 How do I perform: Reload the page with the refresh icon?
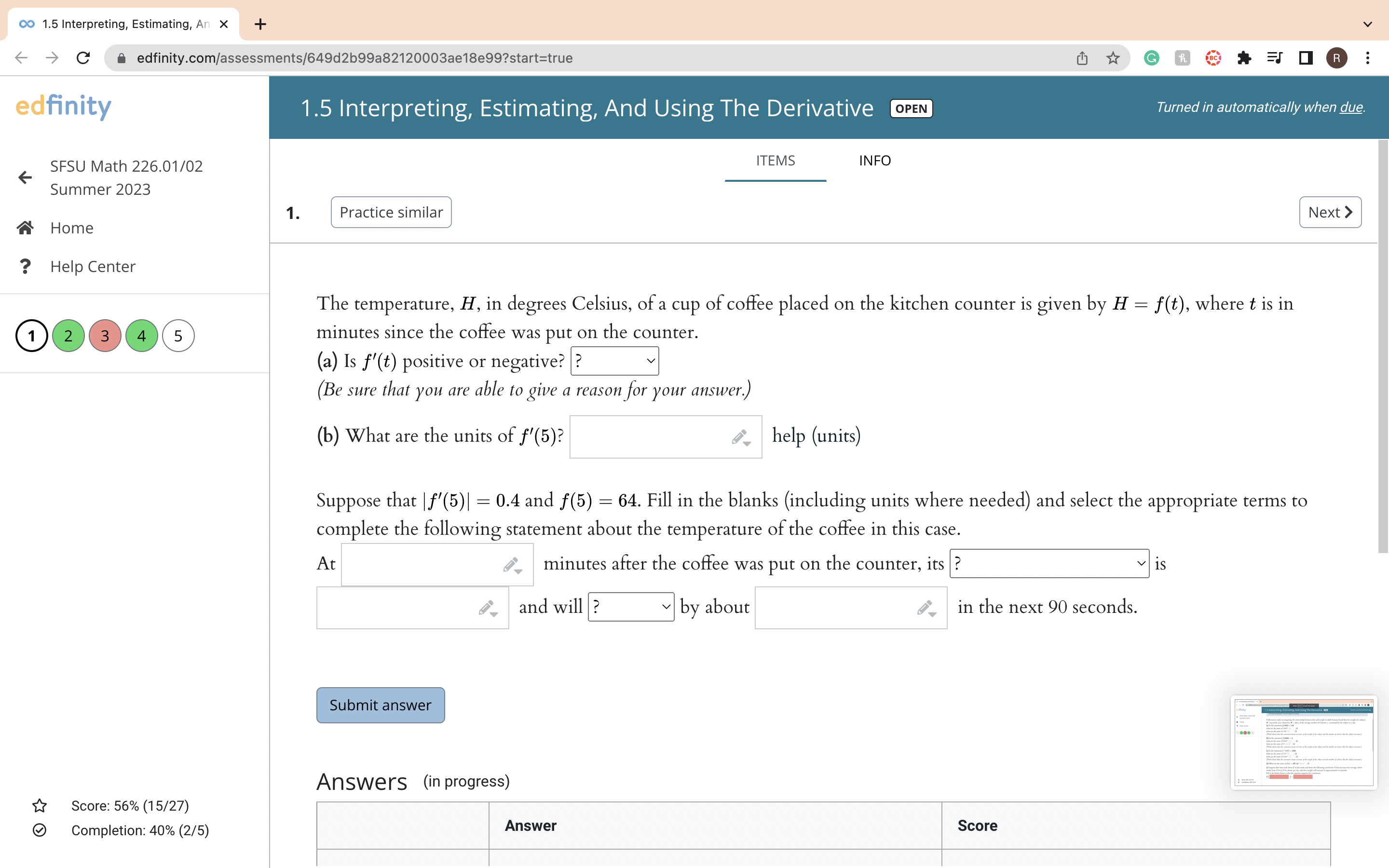click(83, 57)
